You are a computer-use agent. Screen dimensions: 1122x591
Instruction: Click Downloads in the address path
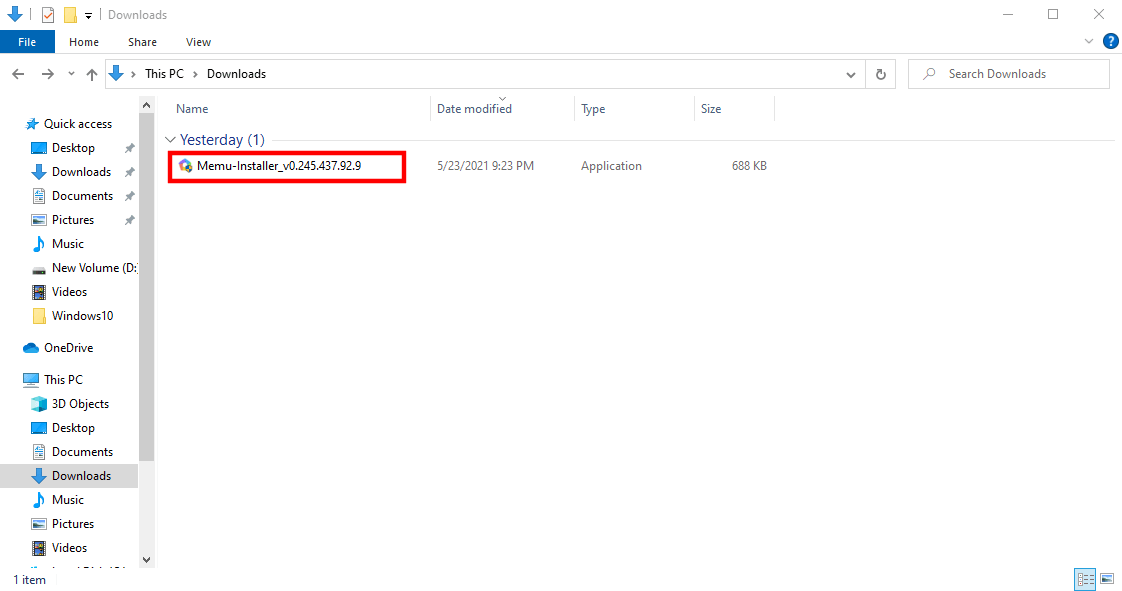pos(236,74)
